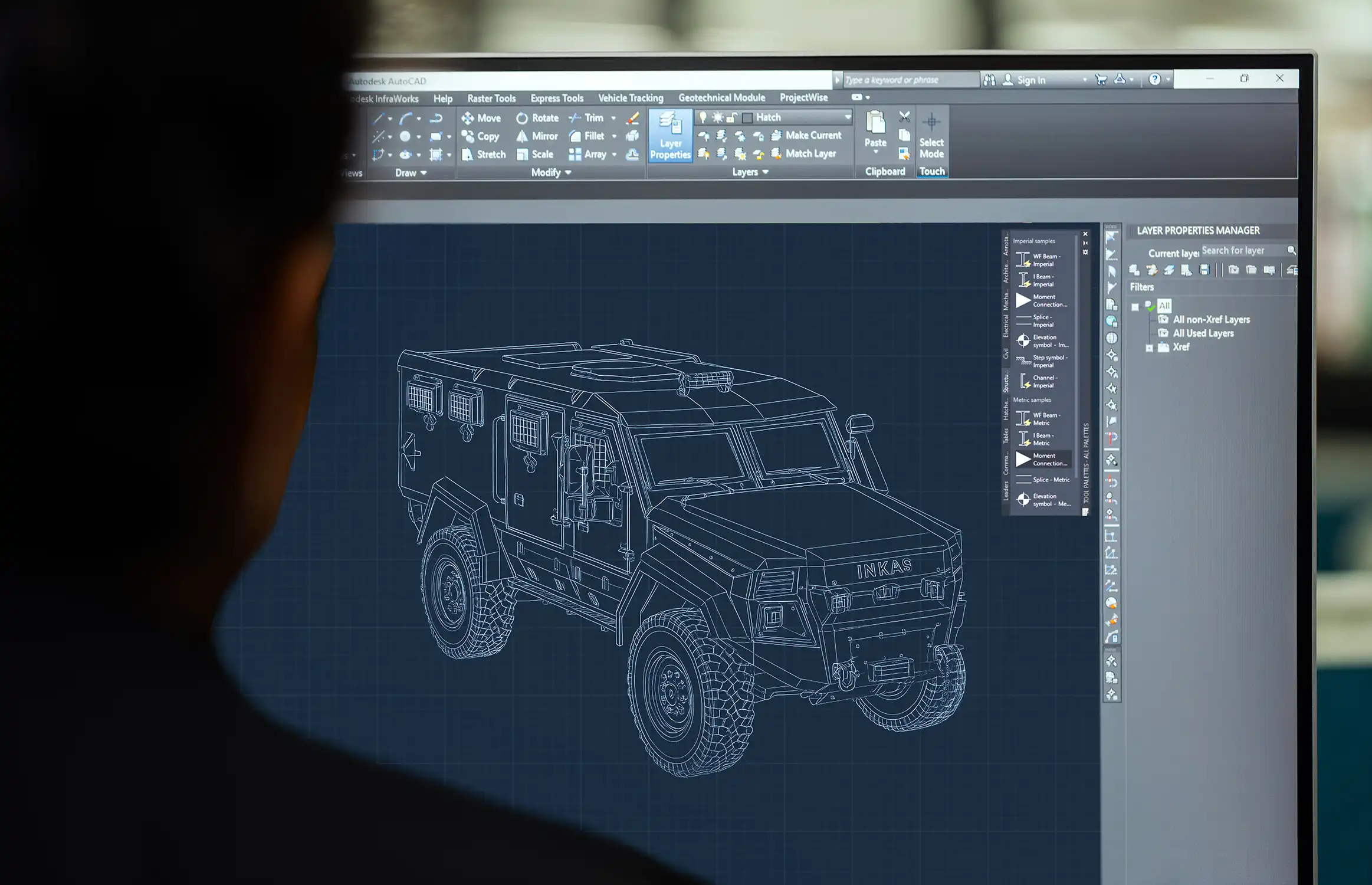Select the All layer filter
1372x885 pixels.
click(x=1164, y=306)
